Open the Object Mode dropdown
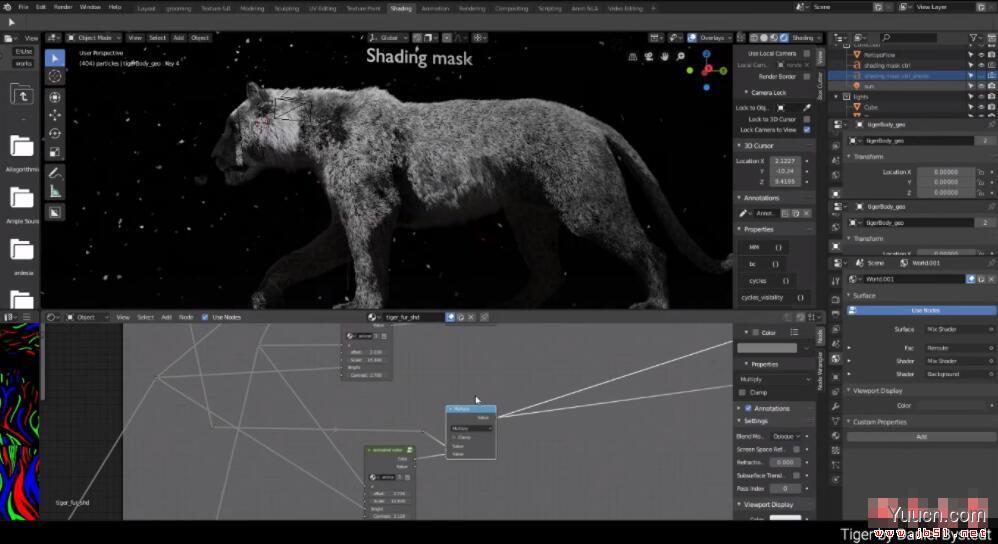The image size is (998, 544). coord(94,38)
